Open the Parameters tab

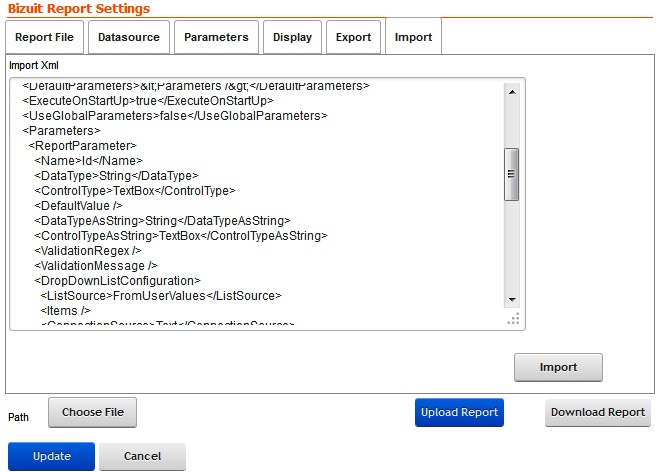[216, 37]
